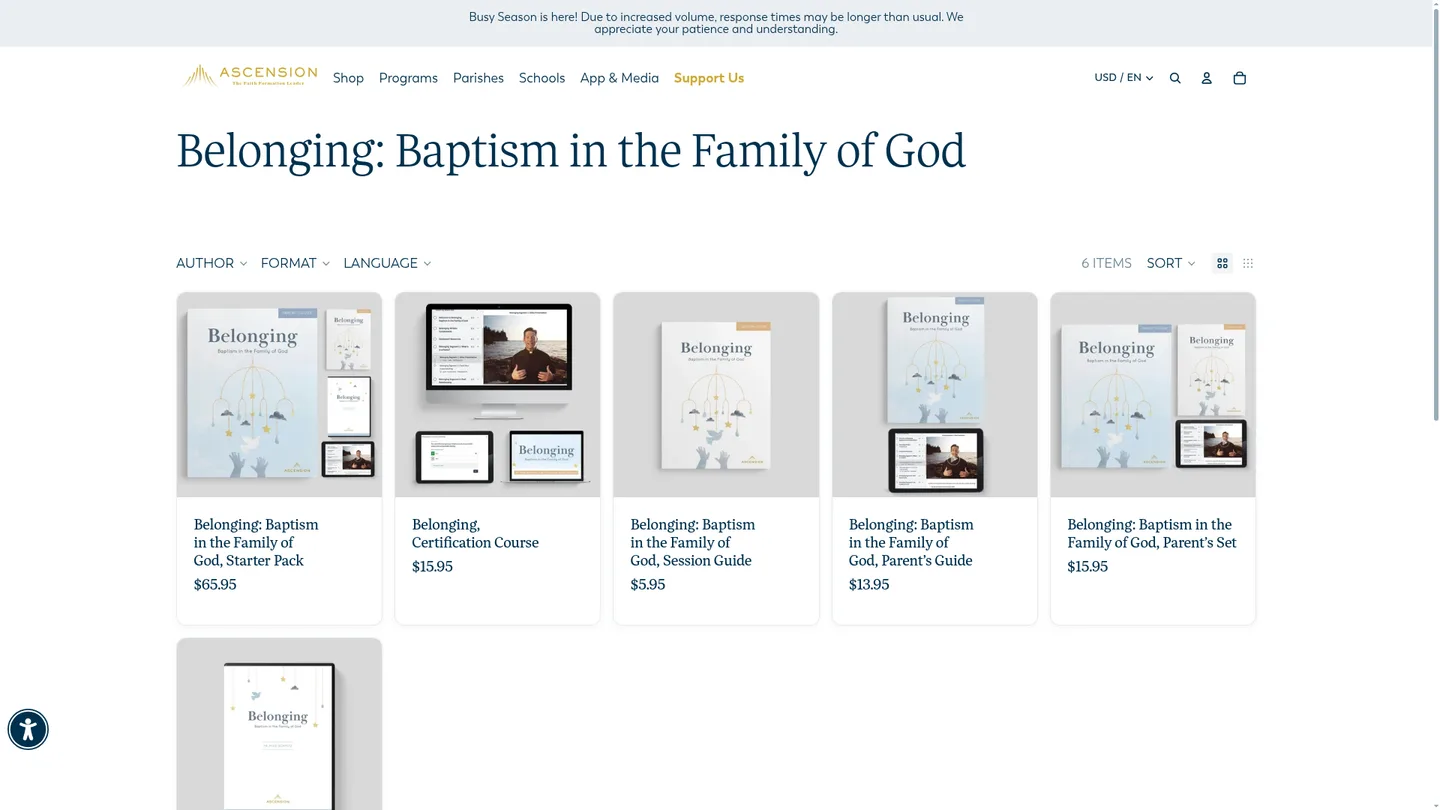Screen dimensions: 1440x810
Task: Click the $5.95 price
Action: click(x=648, y=585)
